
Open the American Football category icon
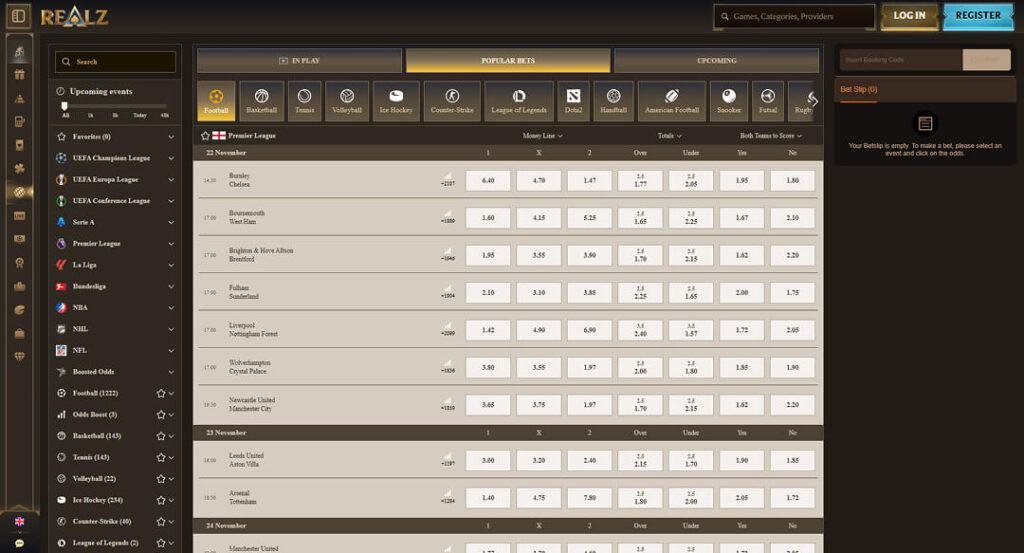click(671, 101)
